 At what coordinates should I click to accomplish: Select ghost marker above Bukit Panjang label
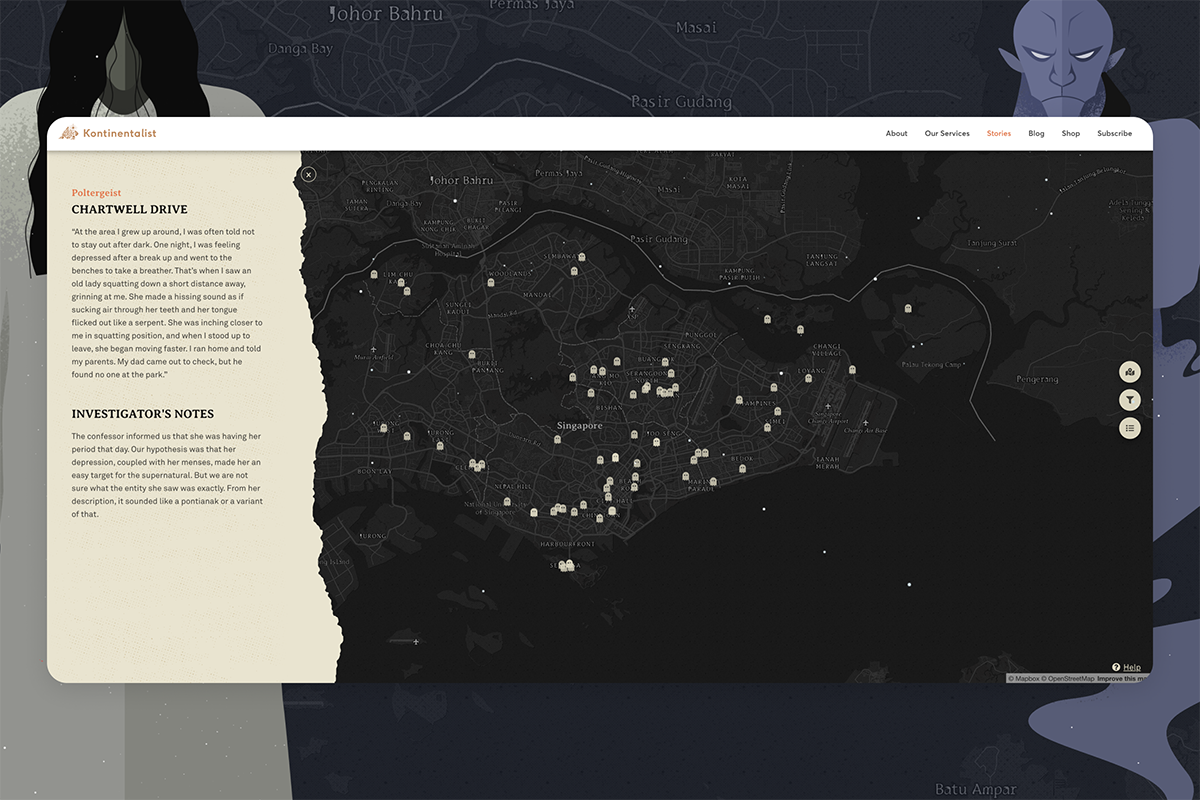[x=472, y=354]
